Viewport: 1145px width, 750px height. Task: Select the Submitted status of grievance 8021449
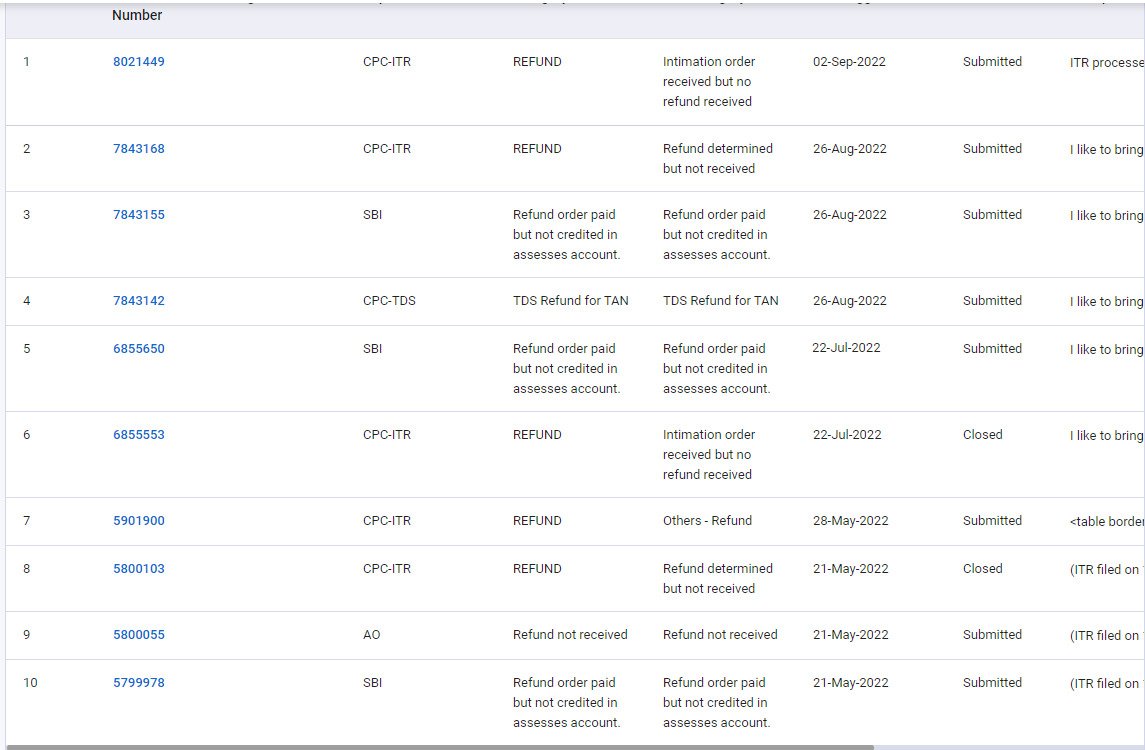pyautogui.click(x=992, y=61)
